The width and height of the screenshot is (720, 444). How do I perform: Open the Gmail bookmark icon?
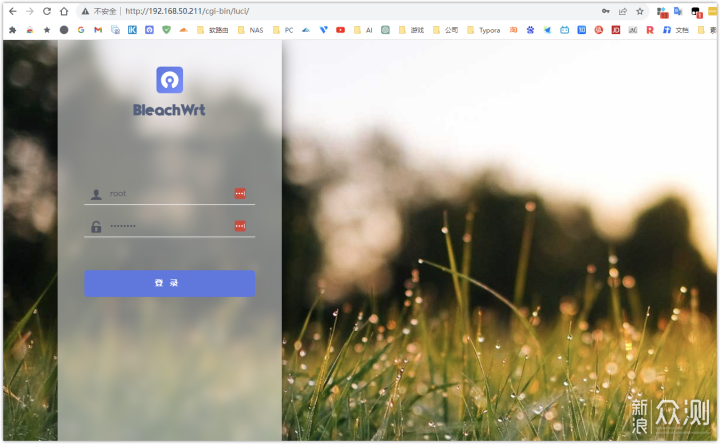tap(98, 30)
